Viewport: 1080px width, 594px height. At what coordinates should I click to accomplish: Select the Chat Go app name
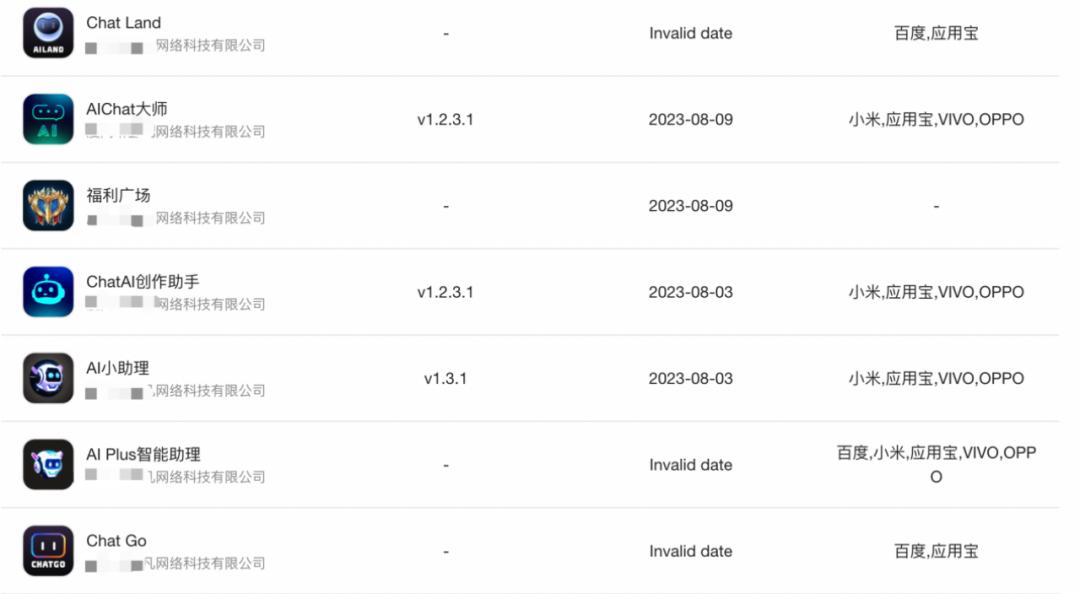pos(116,541)
